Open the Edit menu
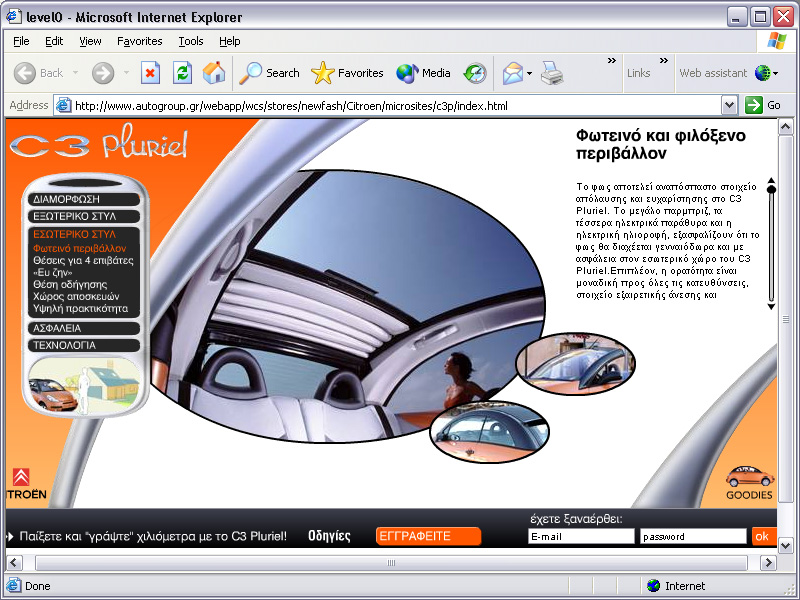 [54, 41]
